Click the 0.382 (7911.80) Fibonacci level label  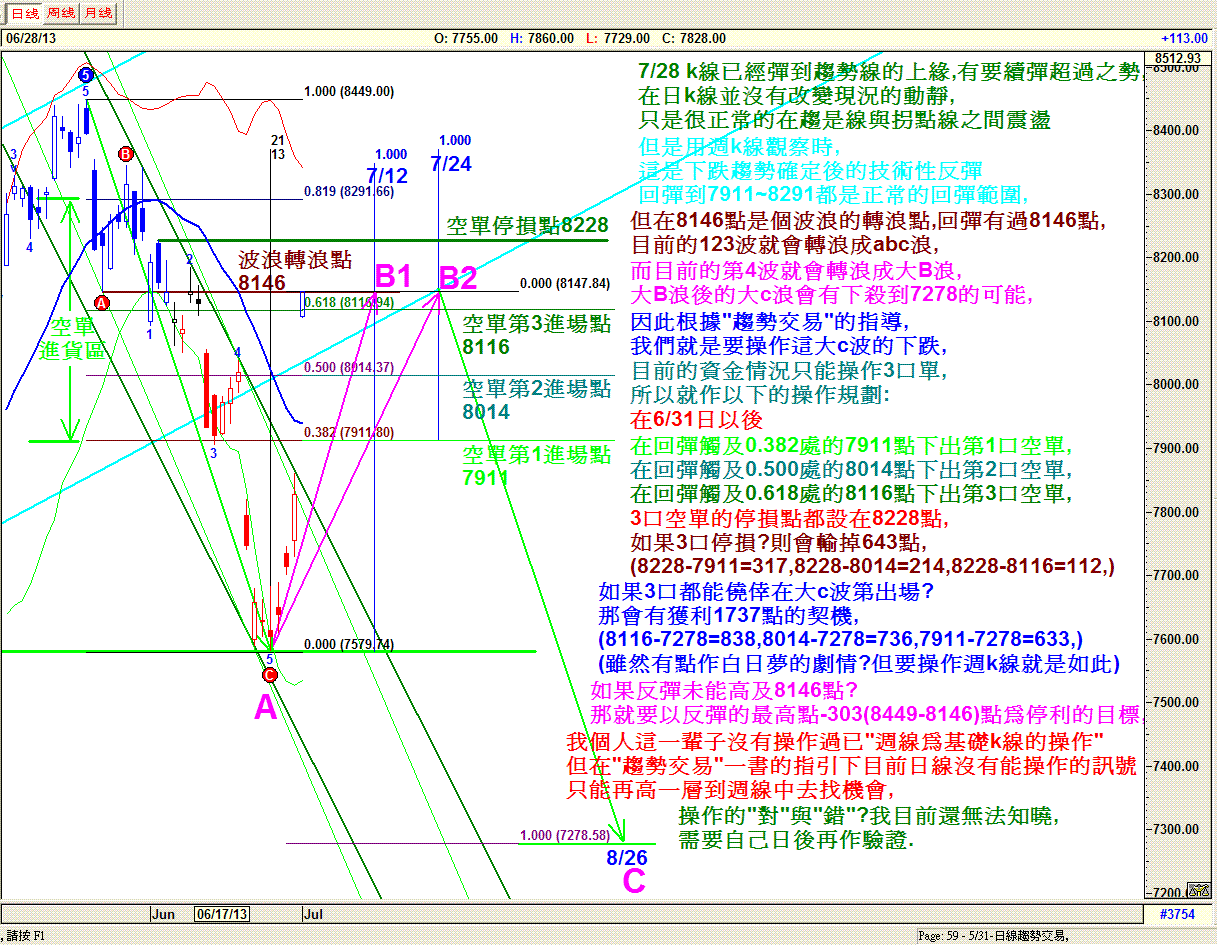[349, 432]
